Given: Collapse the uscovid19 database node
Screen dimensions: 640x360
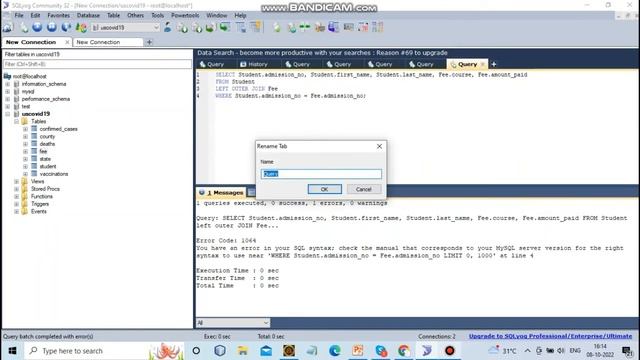Looking at the screenshot, I should pos(7,114).
